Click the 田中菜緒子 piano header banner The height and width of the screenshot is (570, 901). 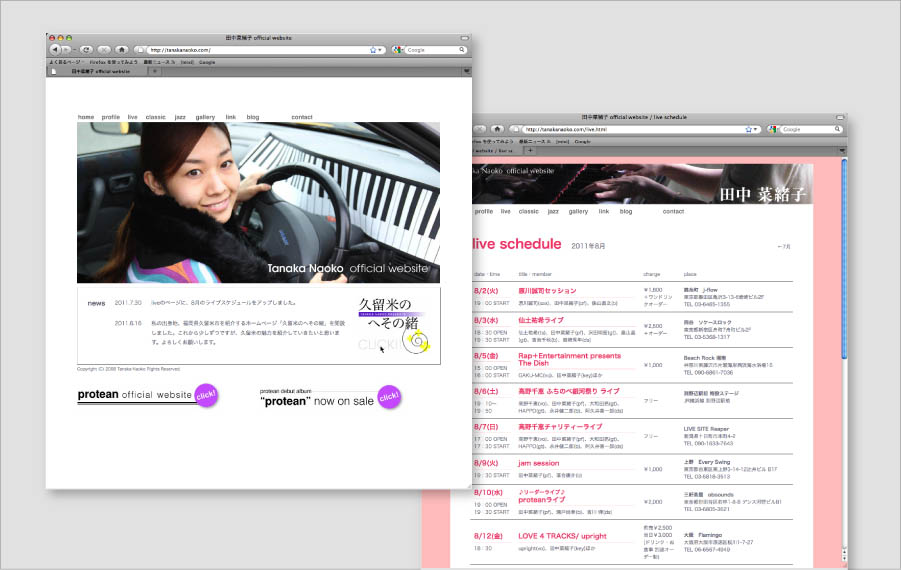point(642,184)
